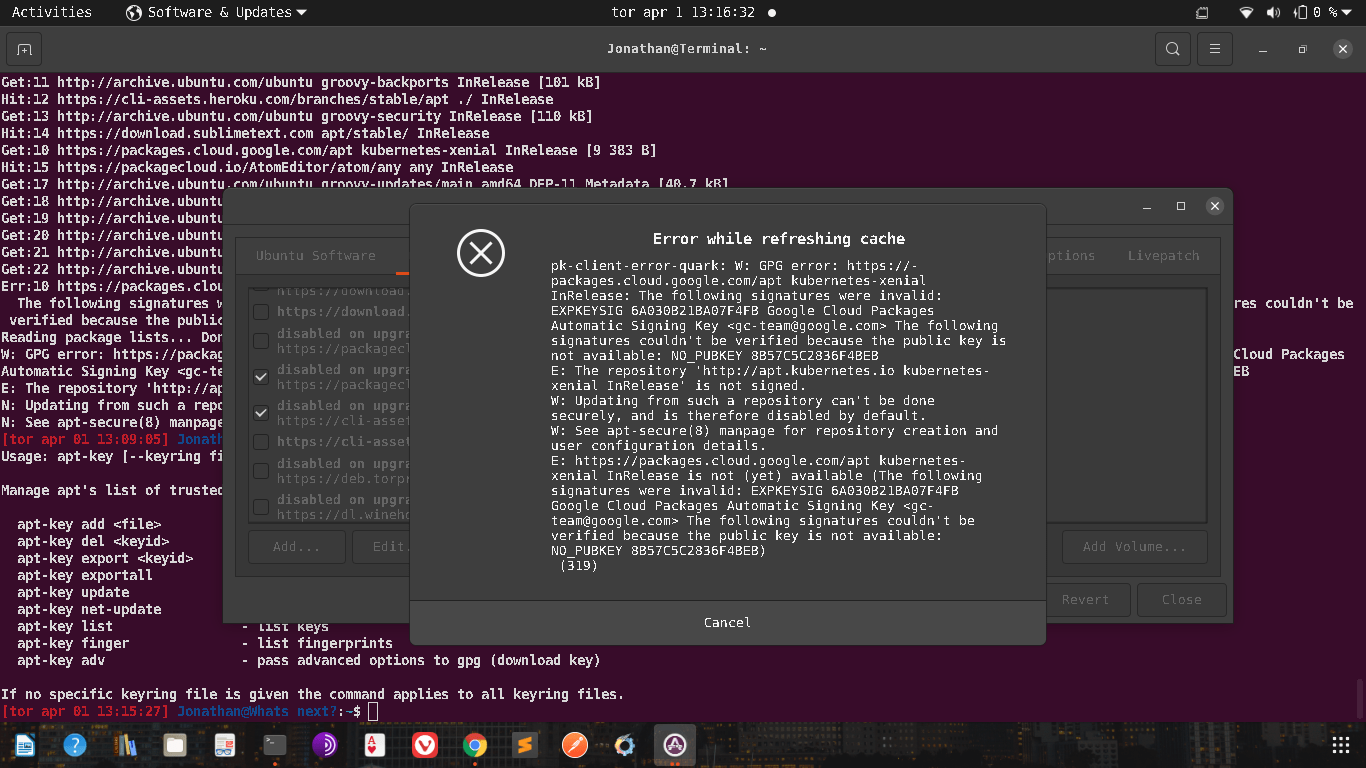The height and width of the screenshot is (768, 1366).
Task: Open the Solitaire card game in dock
Action: click(x=375, y=745)
